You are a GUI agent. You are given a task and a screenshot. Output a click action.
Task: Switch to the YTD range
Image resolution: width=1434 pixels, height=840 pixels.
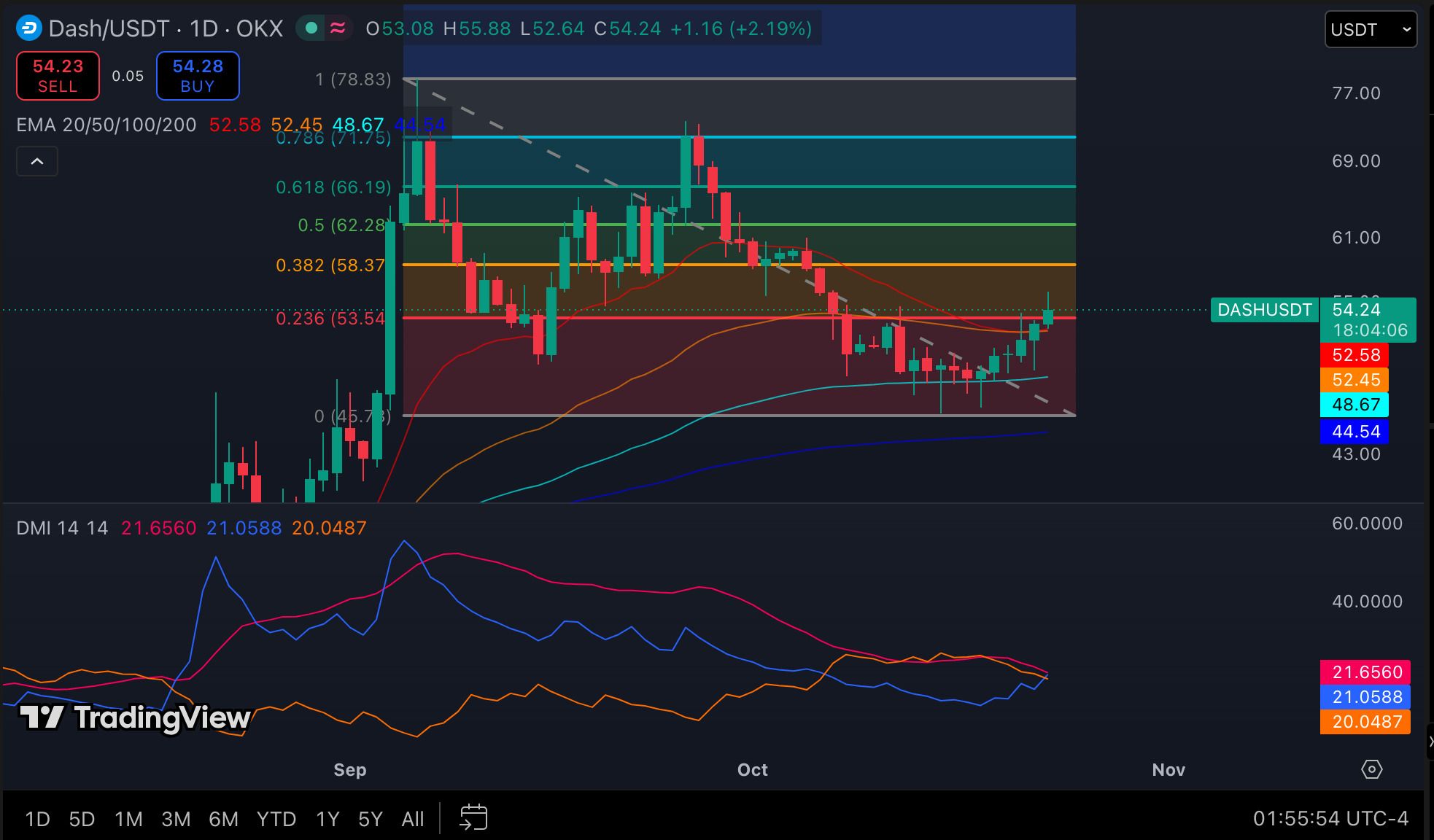(276, 819)
